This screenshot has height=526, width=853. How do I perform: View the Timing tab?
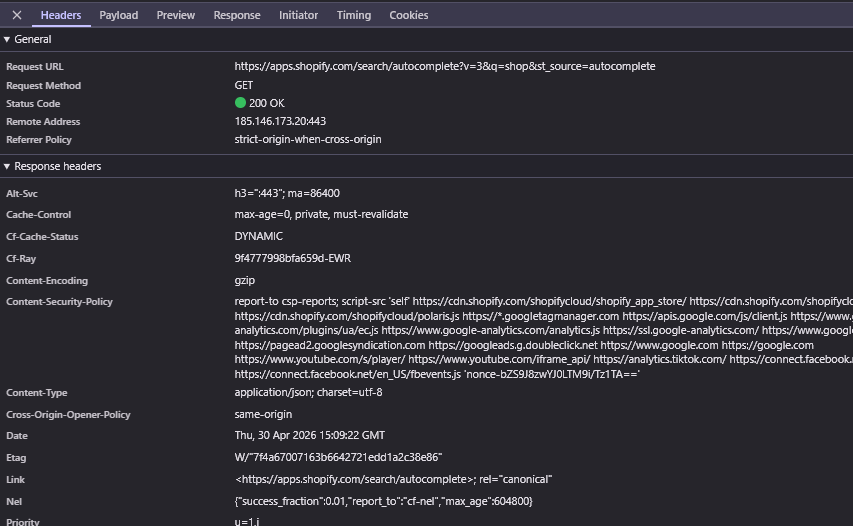point(354,15)
